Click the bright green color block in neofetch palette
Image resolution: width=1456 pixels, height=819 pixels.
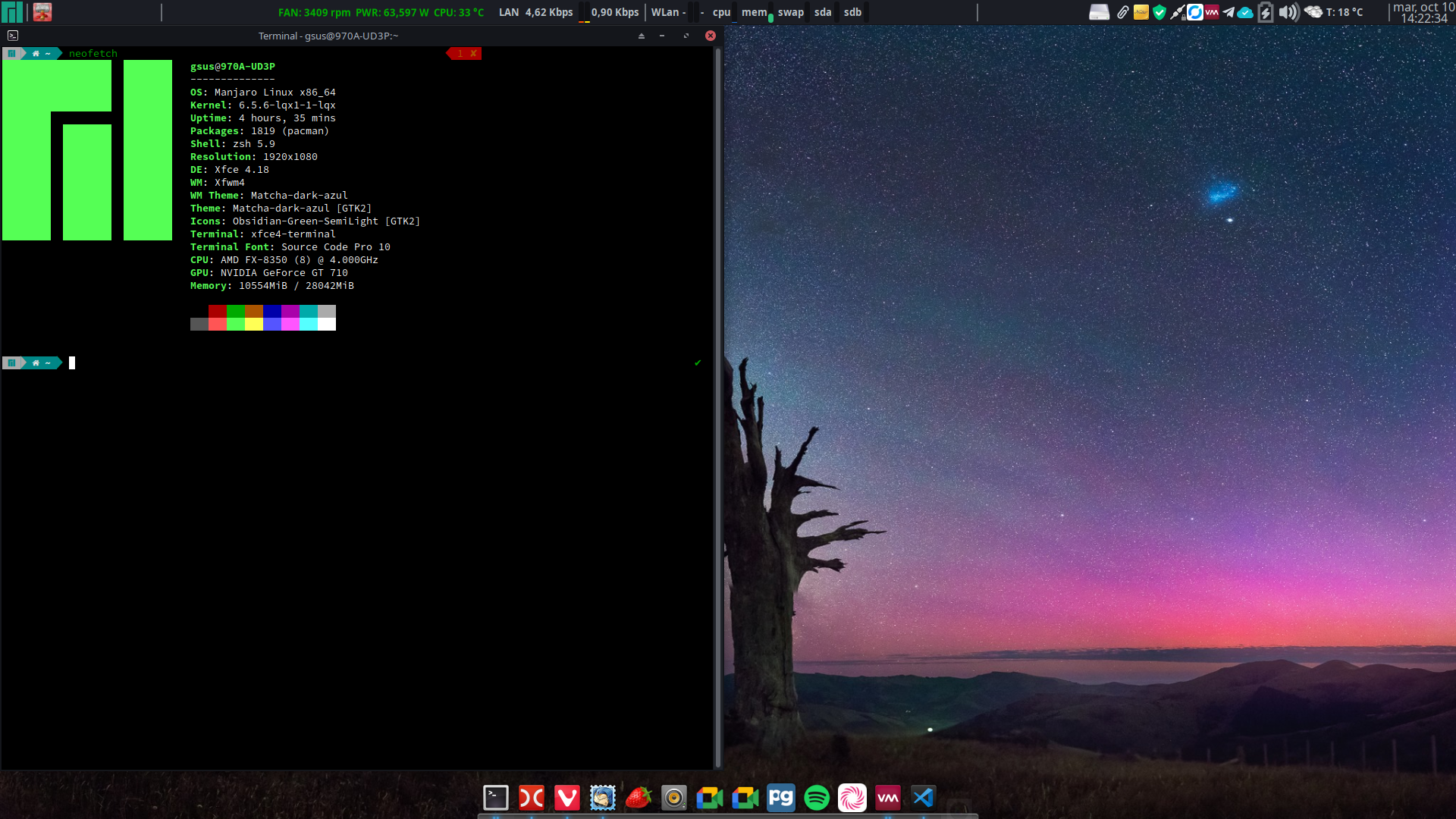[236, 325]
